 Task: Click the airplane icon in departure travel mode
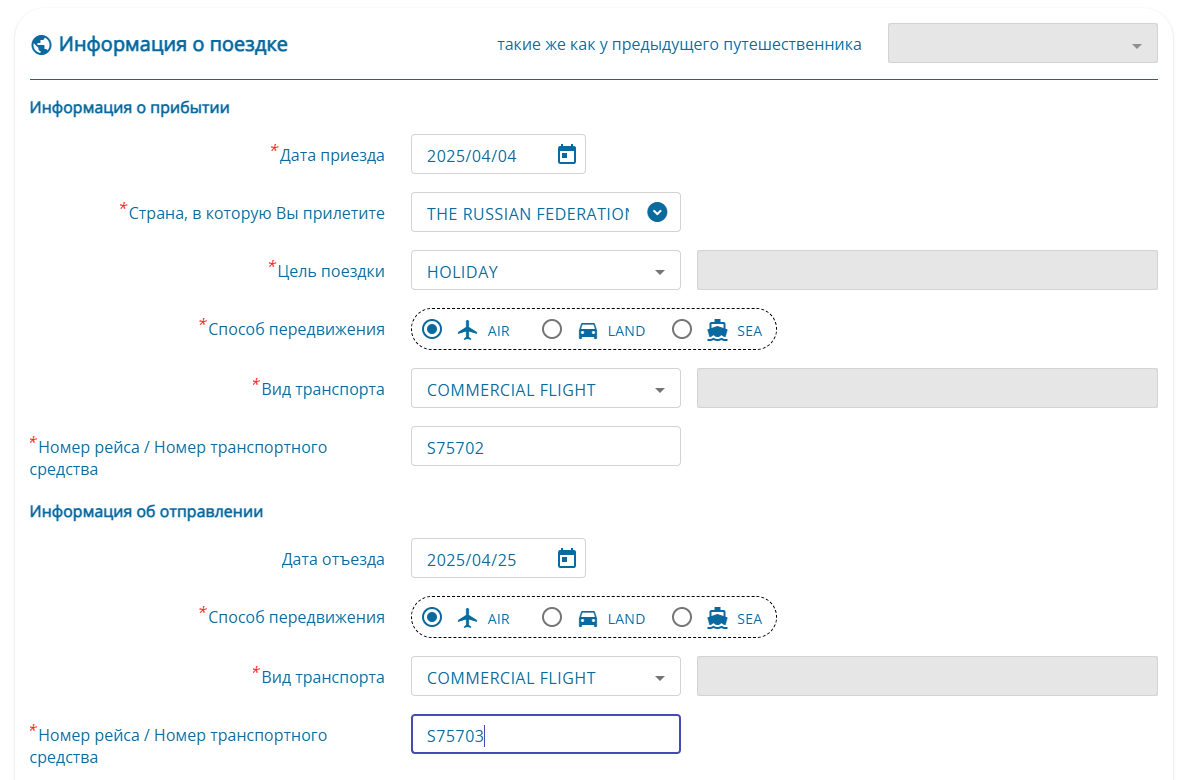(467, 618)
